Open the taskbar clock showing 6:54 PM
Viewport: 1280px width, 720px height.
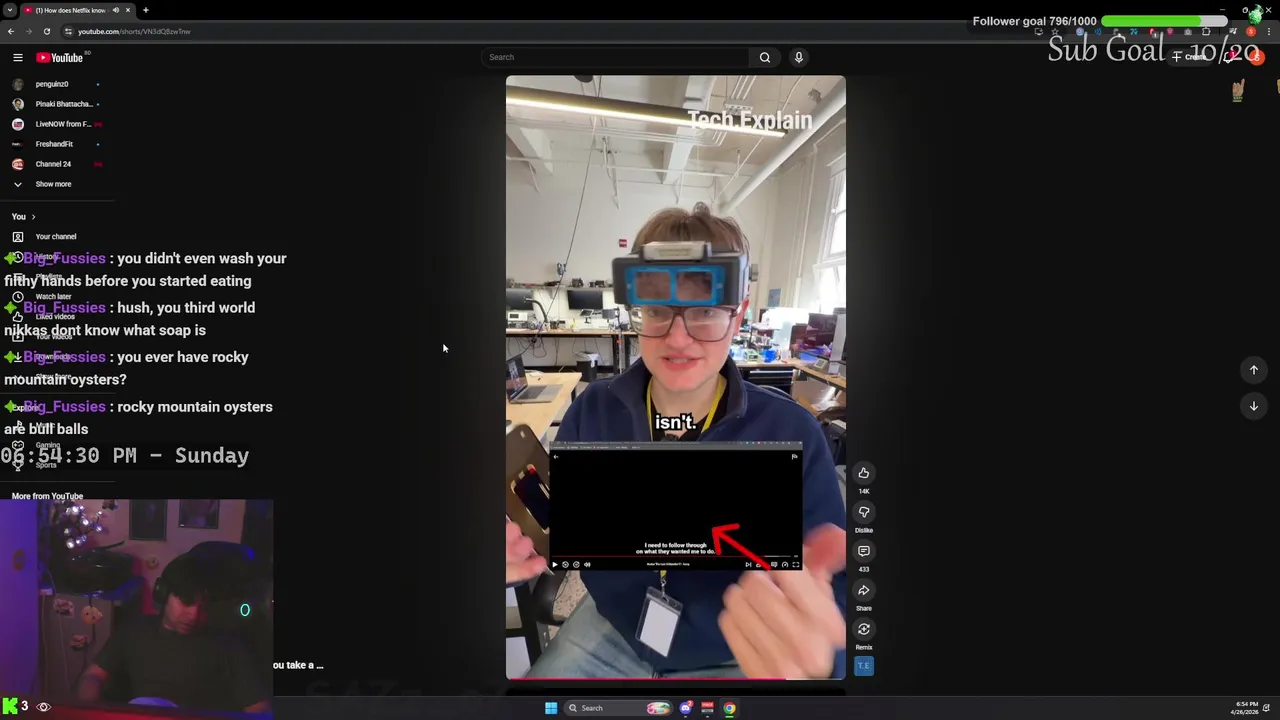click(x=1247, y=708)
